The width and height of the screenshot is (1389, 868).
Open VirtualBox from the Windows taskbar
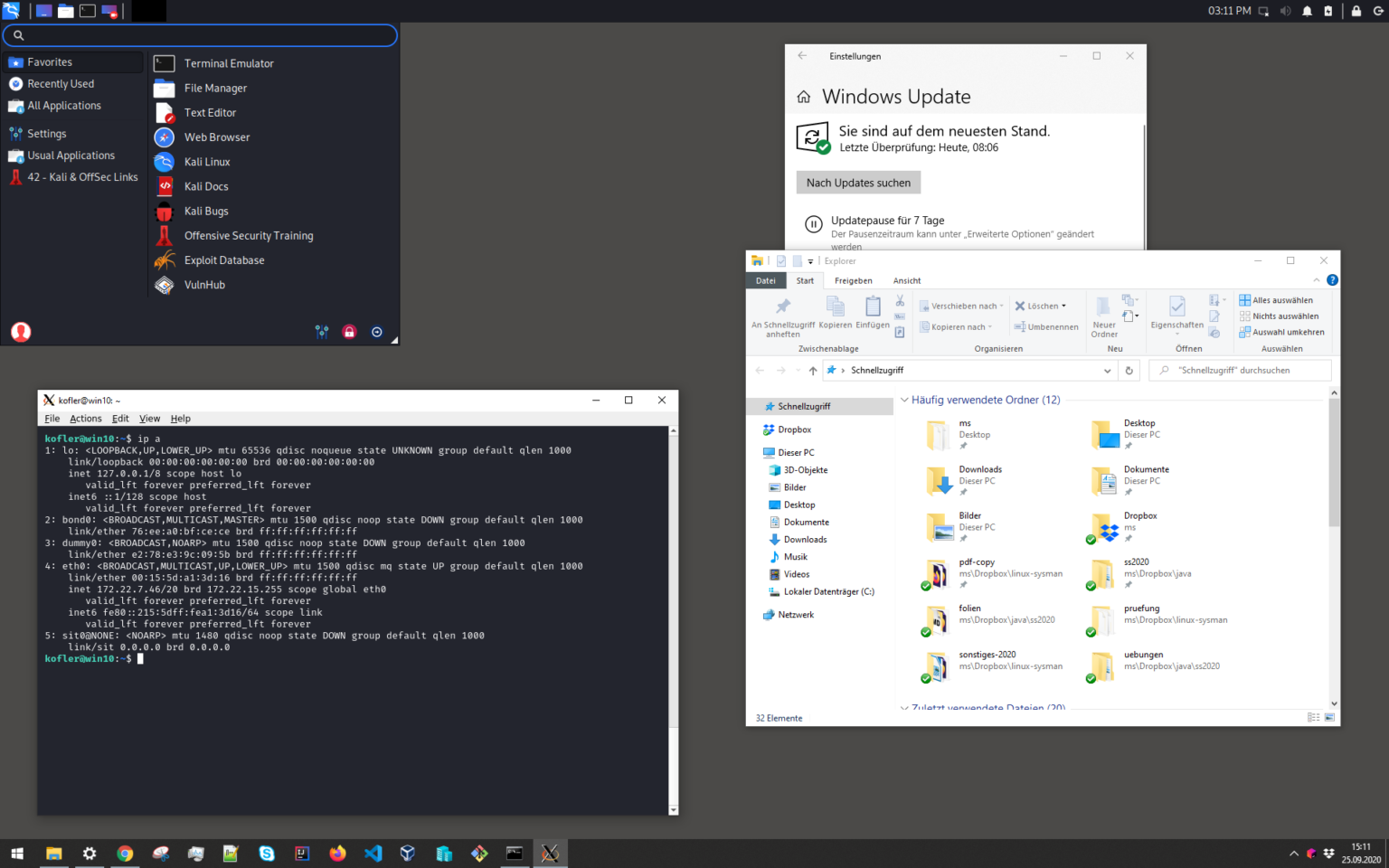point(408,853)
